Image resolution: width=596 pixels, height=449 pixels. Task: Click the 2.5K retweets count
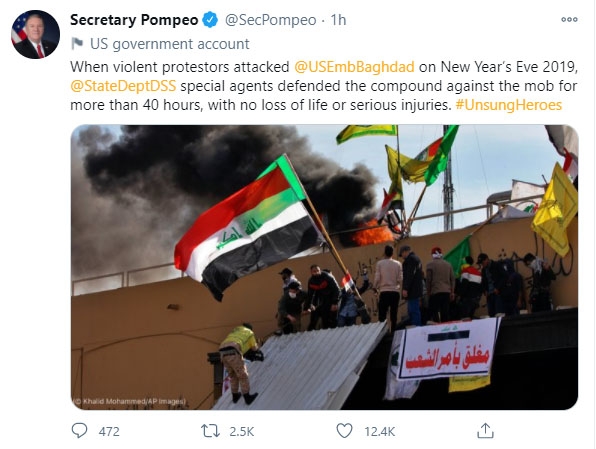tap(242, 432)
